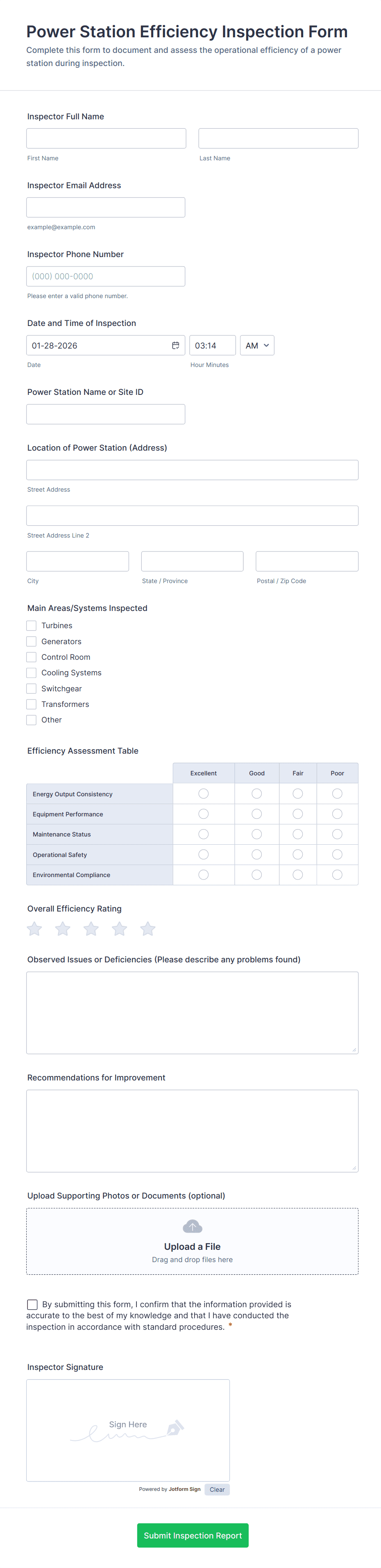Image resolution: width=381 pixels, height=1568 pixels.
Task: Clear the inspector signature
Action: point(217,1490)
